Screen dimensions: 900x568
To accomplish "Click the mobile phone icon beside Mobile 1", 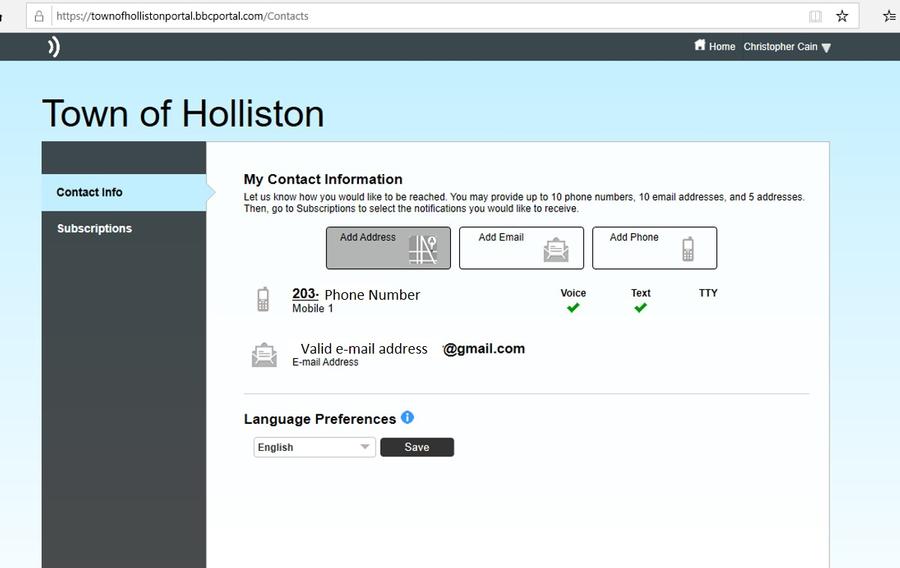I will point(263,299).
